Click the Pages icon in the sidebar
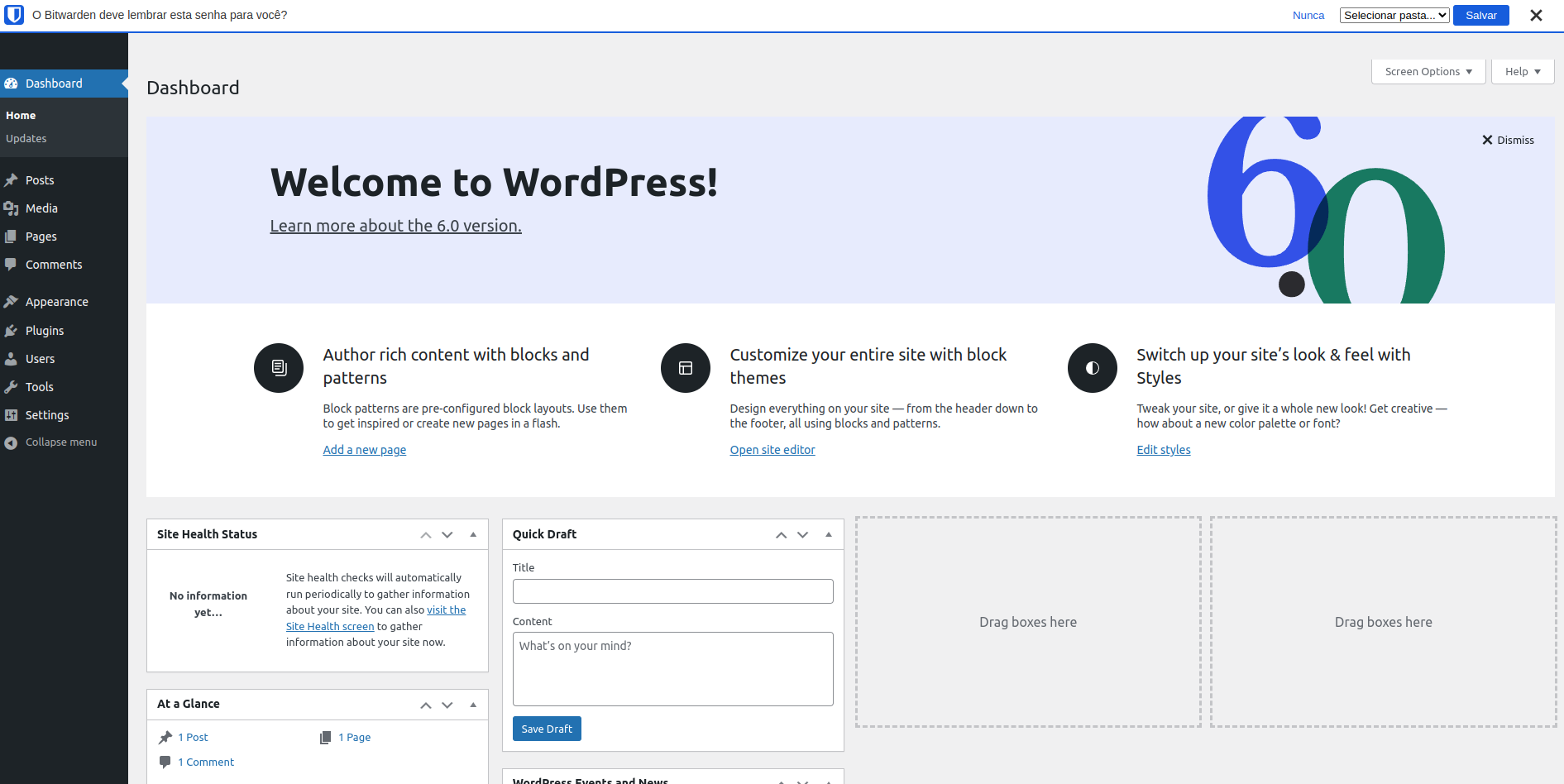The image size is (1564, 784). [x=12, y=237]
